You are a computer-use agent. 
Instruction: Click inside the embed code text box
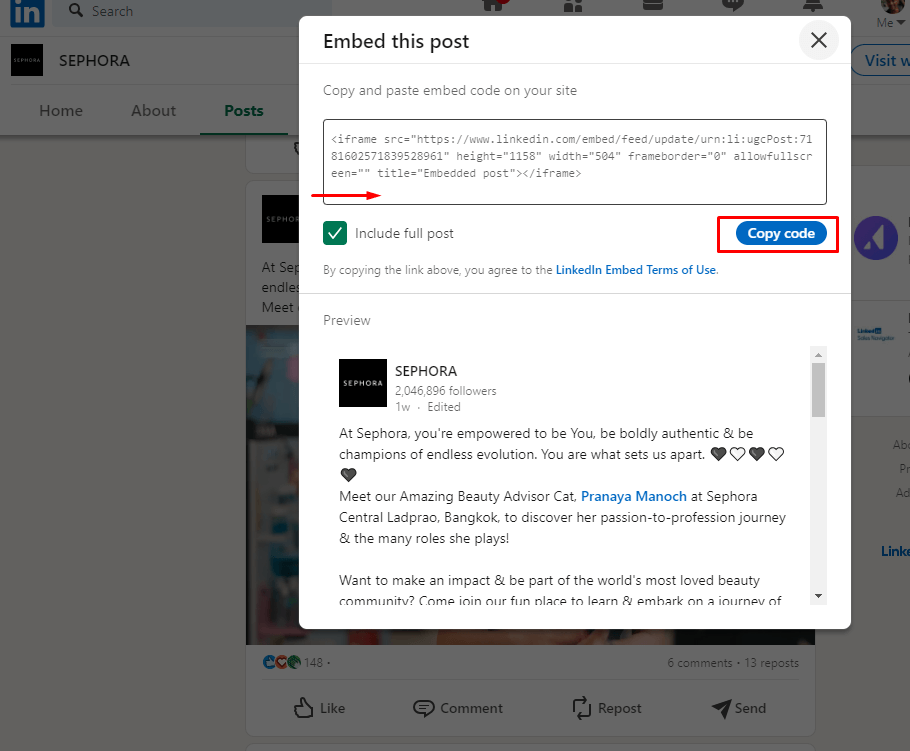[x=575, y=160]
